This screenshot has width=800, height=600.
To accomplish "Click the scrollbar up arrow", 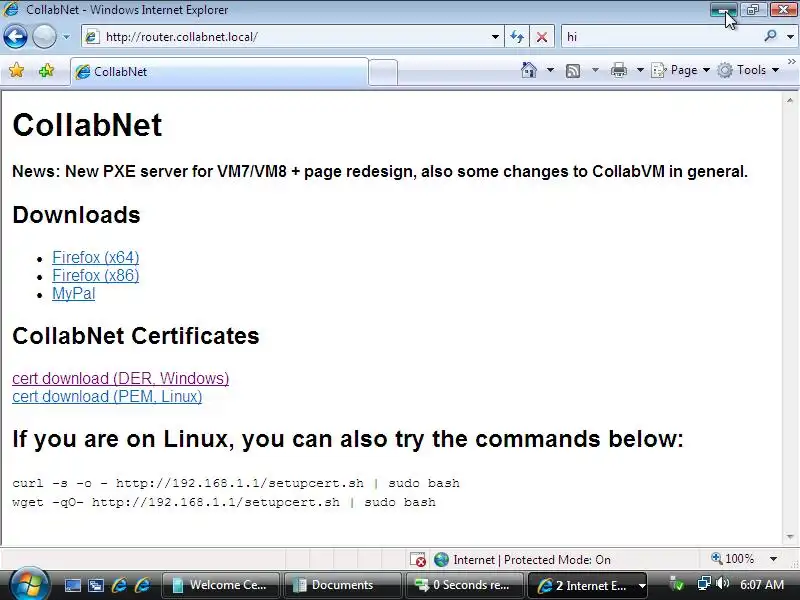I will point(790,101).
